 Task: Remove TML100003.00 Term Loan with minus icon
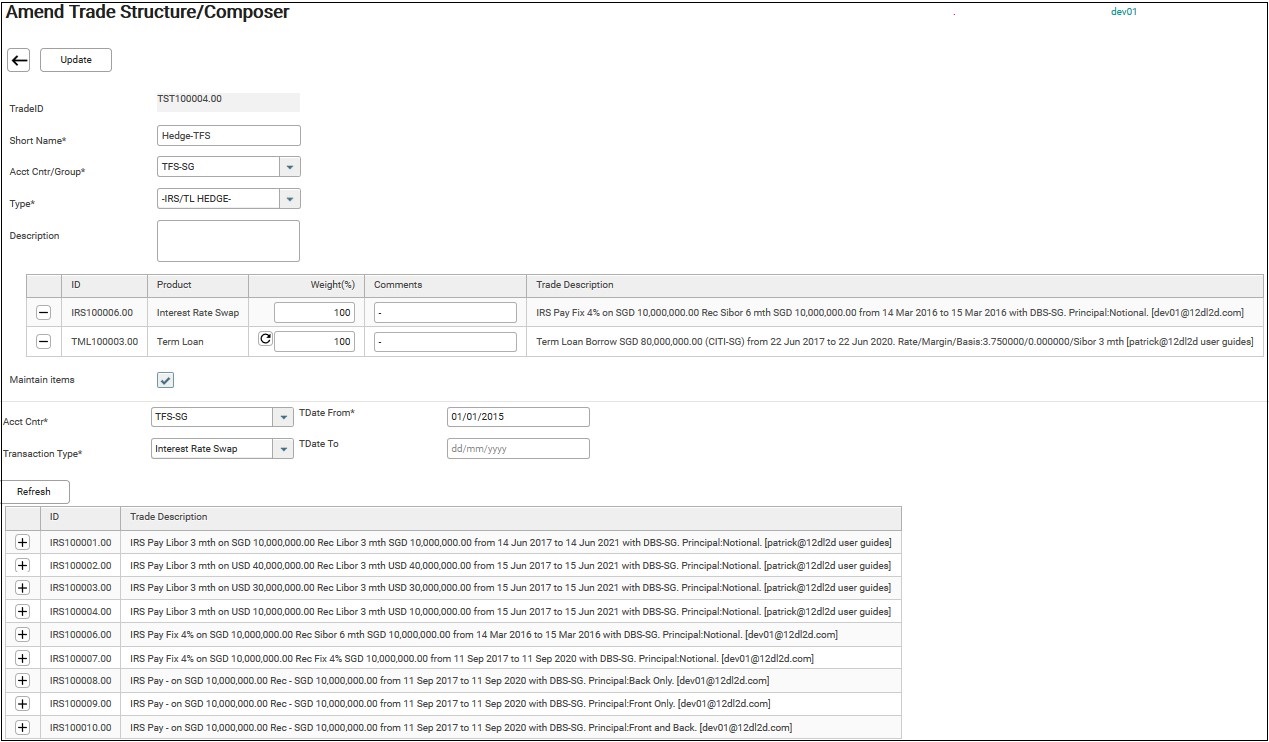(x=43, y=342)
